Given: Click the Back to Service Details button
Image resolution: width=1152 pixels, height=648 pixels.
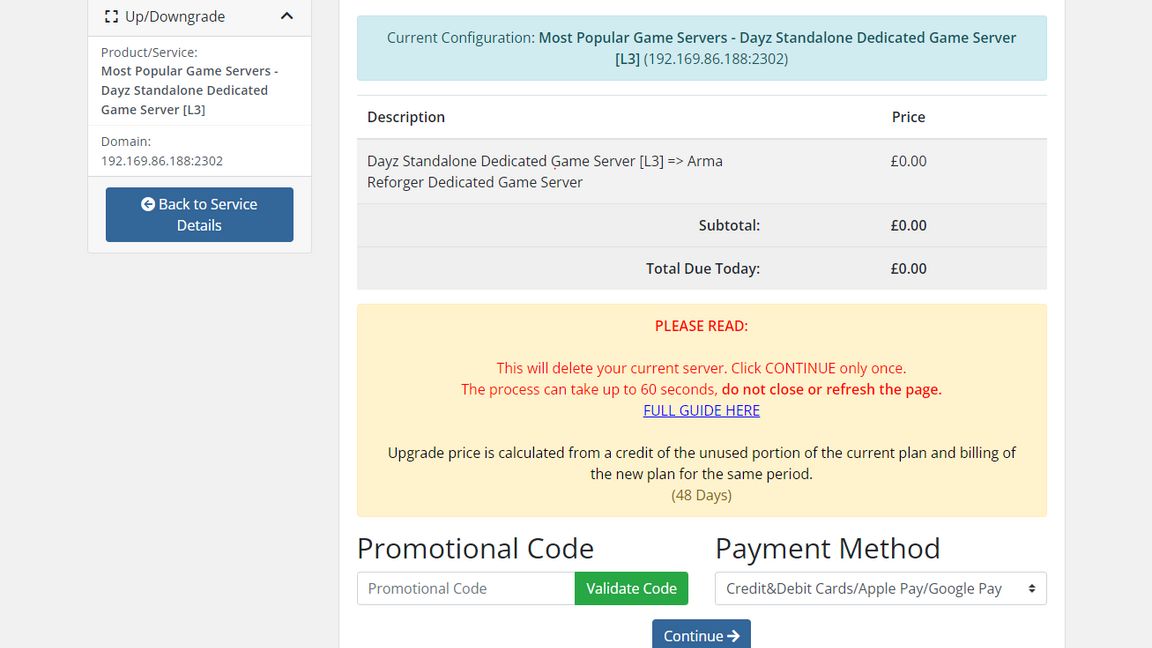Looking at the screenshot, I should 199,214.
